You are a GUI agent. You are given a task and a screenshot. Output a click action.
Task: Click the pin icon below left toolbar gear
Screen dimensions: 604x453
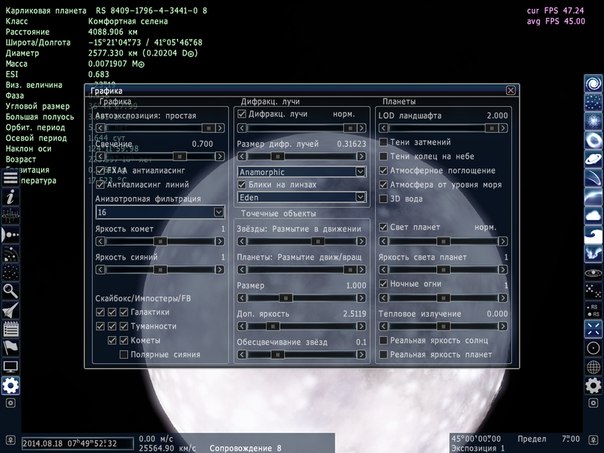pyautogui.click(x=10, y=403)
